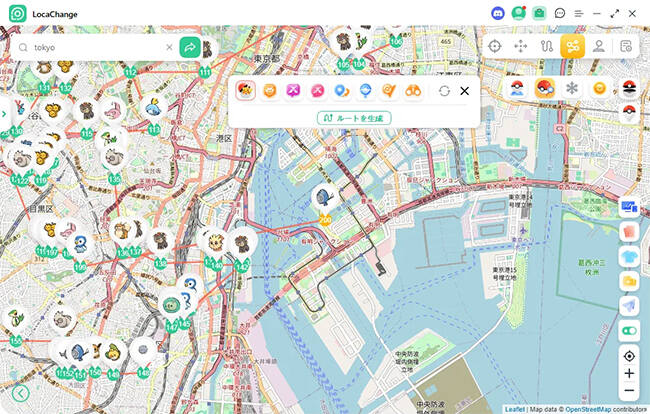
Task: Select the Two-spot route mode icon
Action: 547,46
